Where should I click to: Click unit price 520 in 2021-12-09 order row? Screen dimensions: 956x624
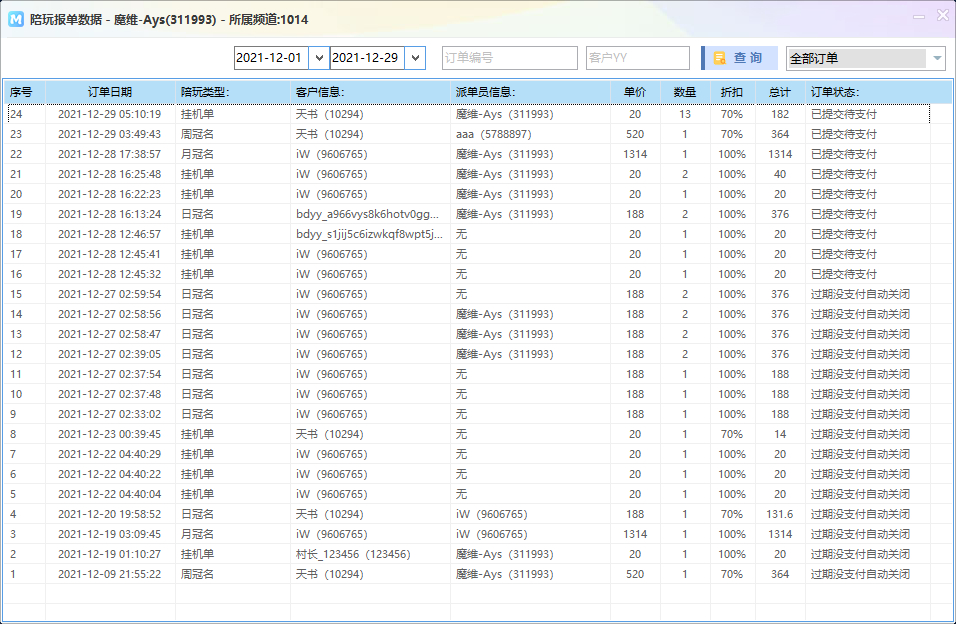[x=635, y=575]
